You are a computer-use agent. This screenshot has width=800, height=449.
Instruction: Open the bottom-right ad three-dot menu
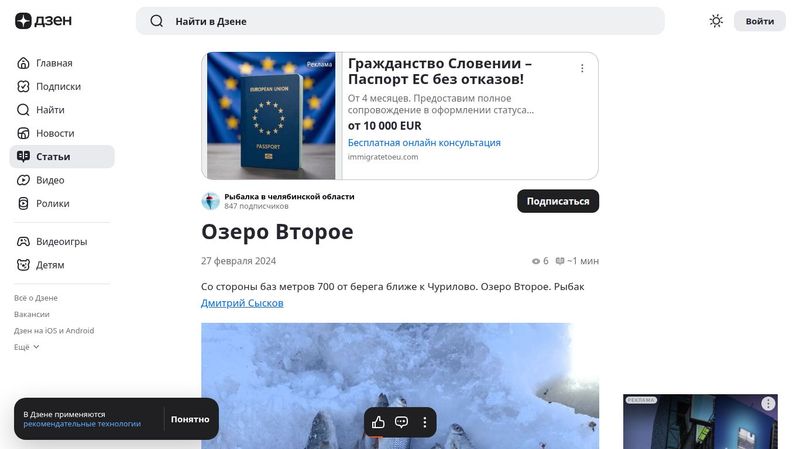pos(768,404)
